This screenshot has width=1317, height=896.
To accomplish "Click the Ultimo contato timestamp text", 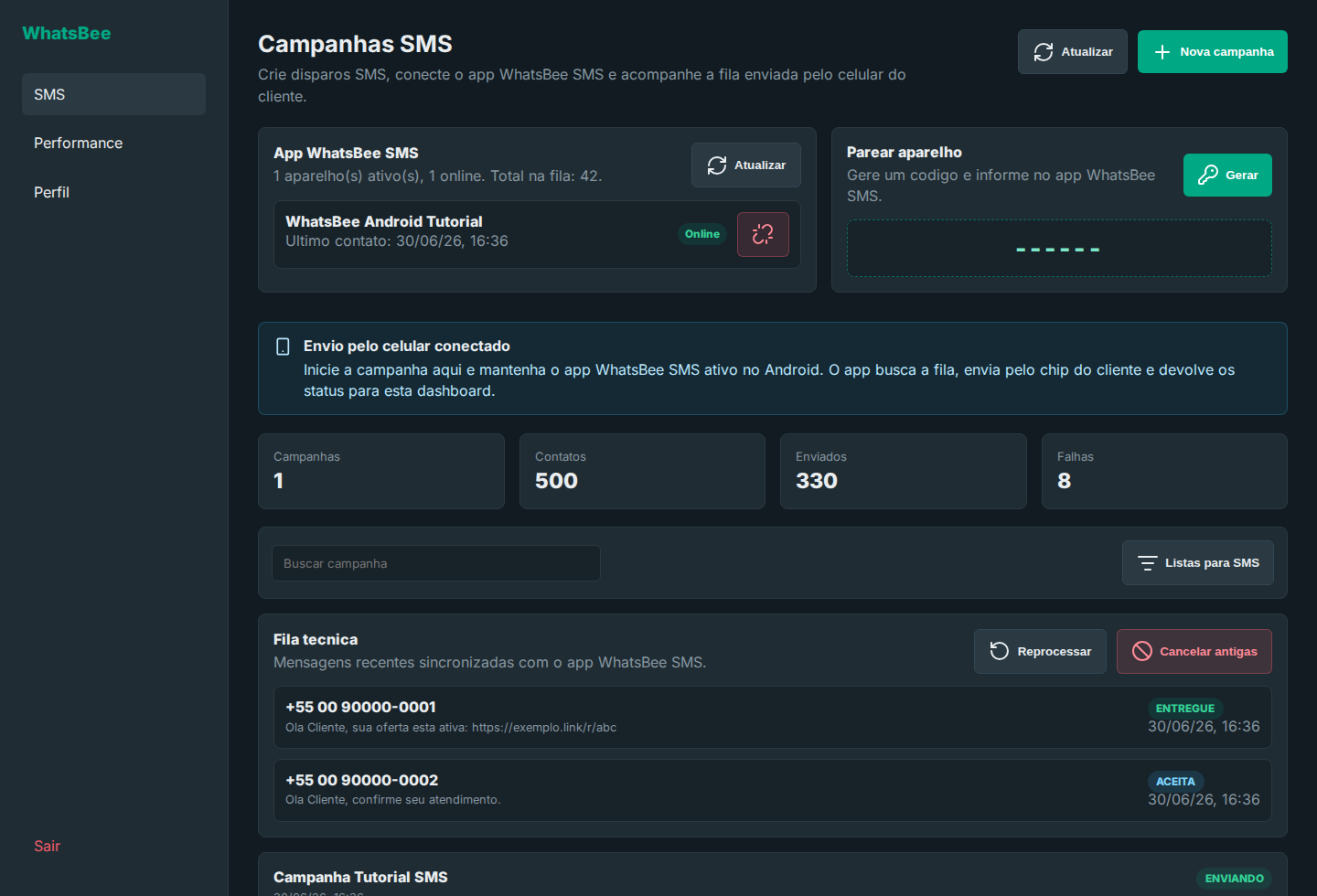I will coord(397,241).
